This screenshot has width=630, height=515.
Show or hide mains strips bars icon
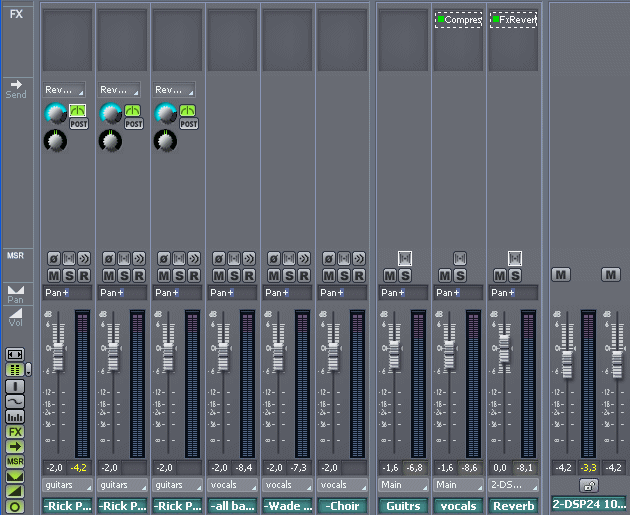(x=15, y=417)
